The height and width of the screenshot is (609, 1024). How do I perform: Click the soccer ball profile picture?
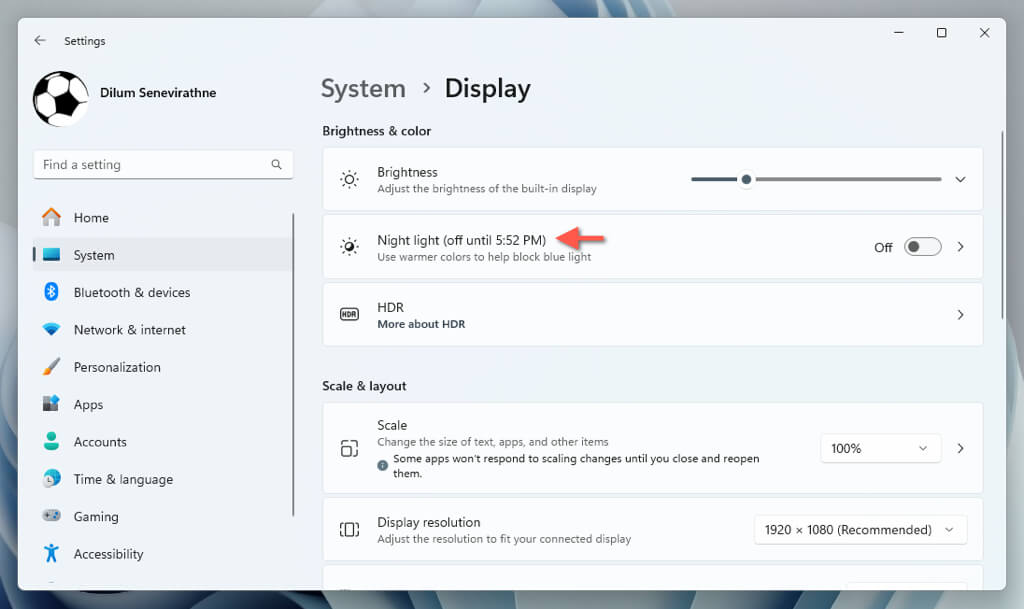(x=61, y=99)
